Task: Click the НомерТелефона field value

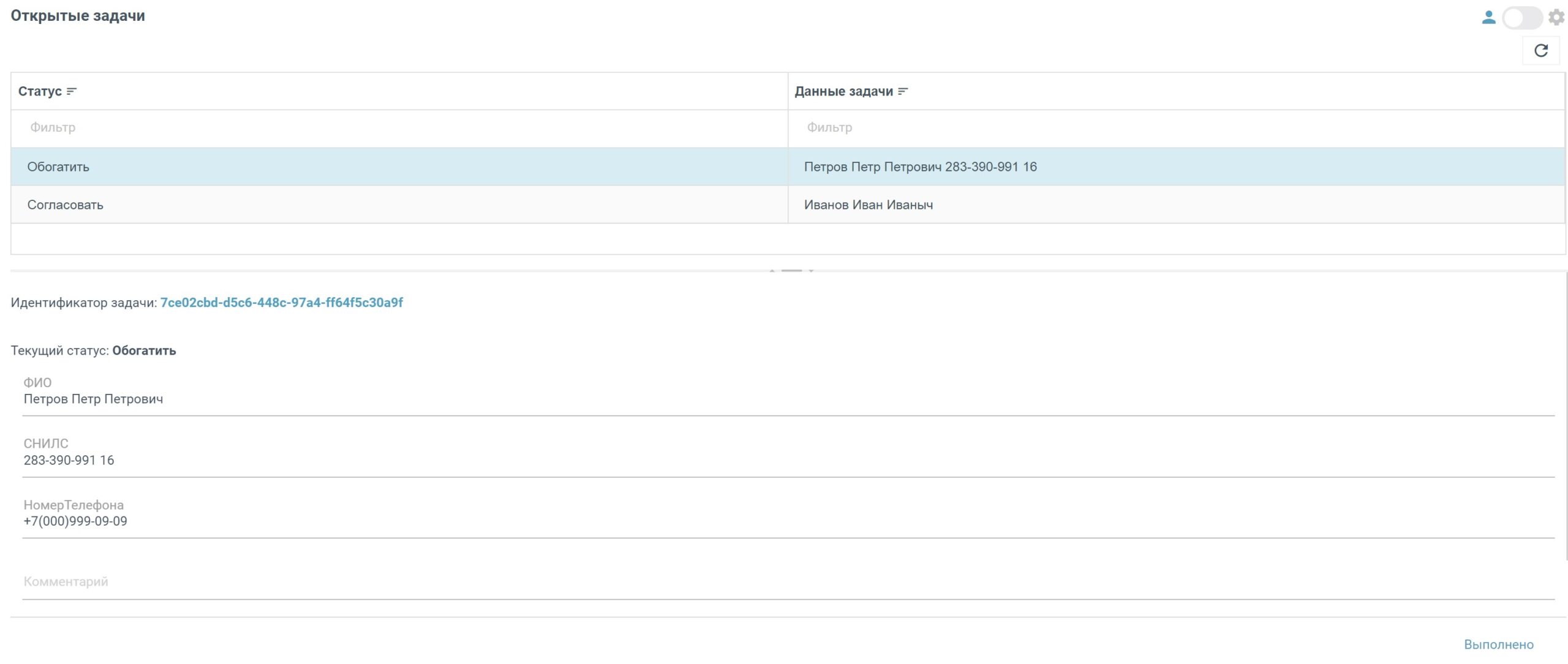Action: tap(788, 521)
